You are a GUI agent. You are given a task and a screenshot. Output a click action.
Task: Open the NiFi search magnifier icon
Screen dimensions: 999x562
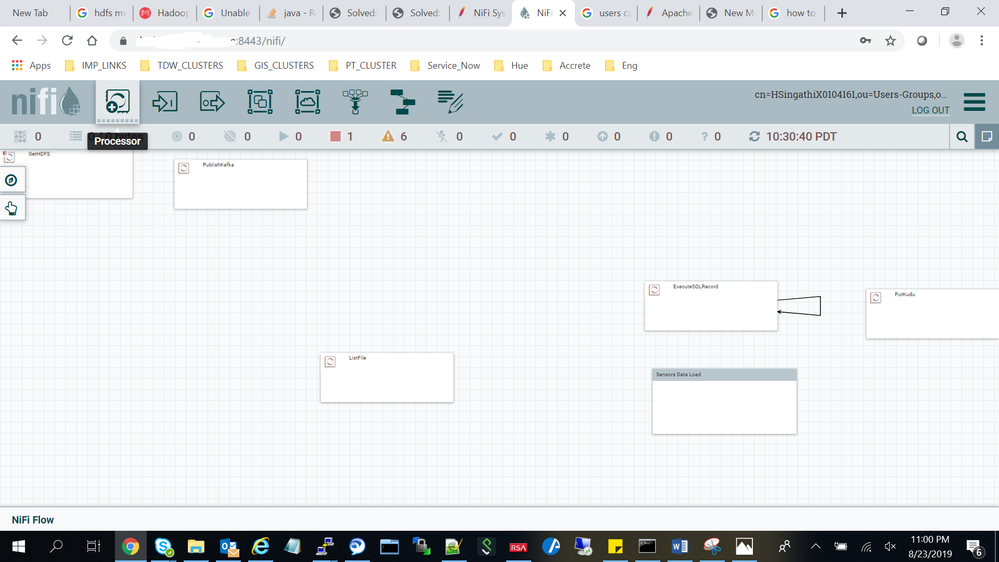pos(962,136)
